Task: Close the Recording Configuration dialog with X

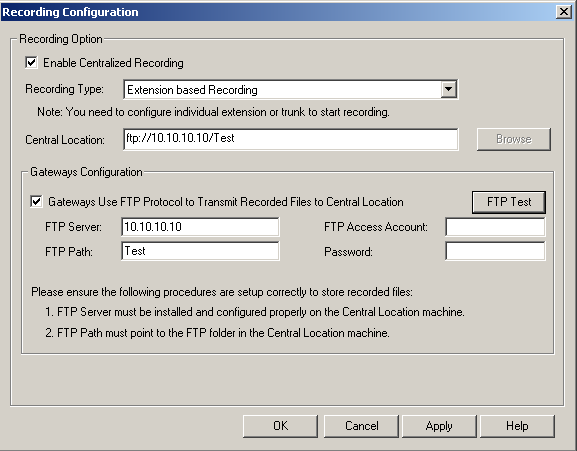Action: click(564, 12)
